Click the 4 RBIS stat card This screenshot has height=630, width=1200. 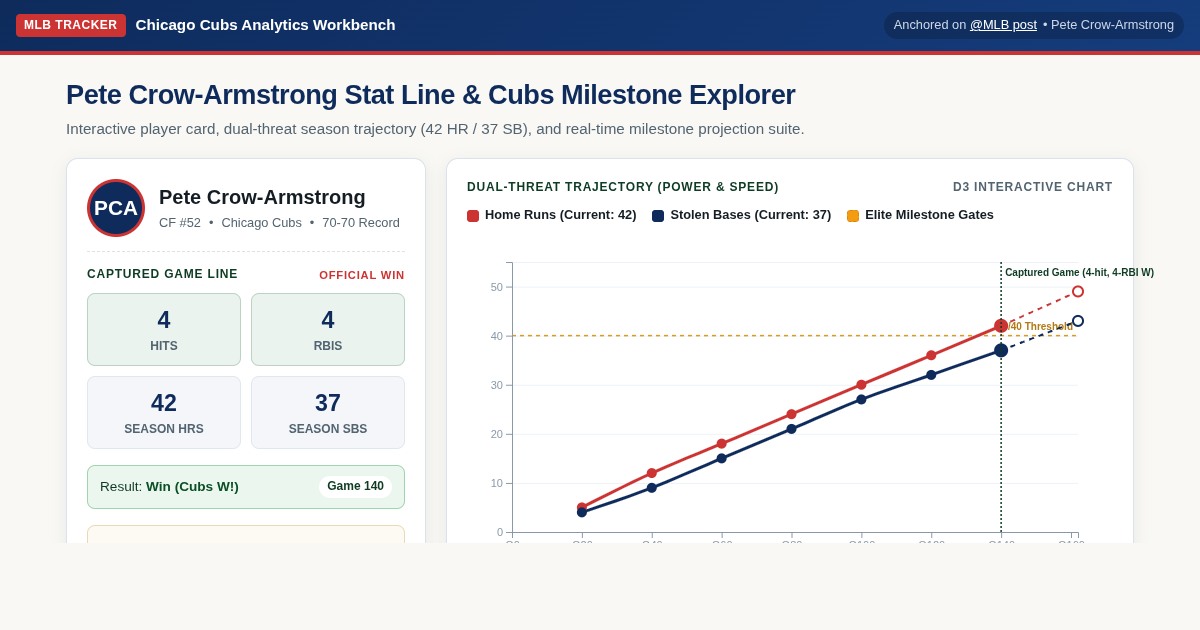328,329
